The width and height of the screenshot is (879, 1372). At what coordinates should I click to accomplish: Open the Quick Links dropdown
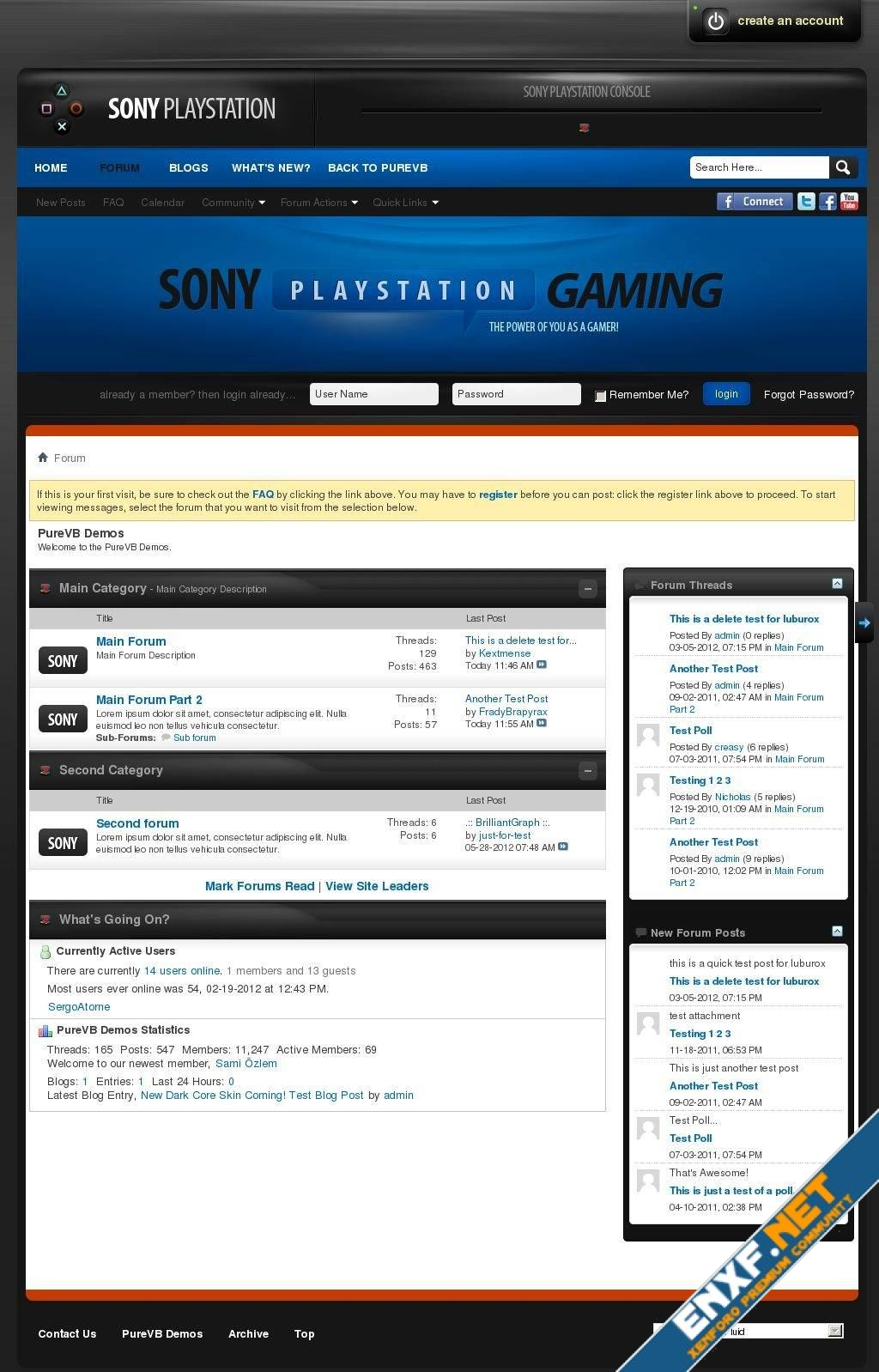[405, 203]
